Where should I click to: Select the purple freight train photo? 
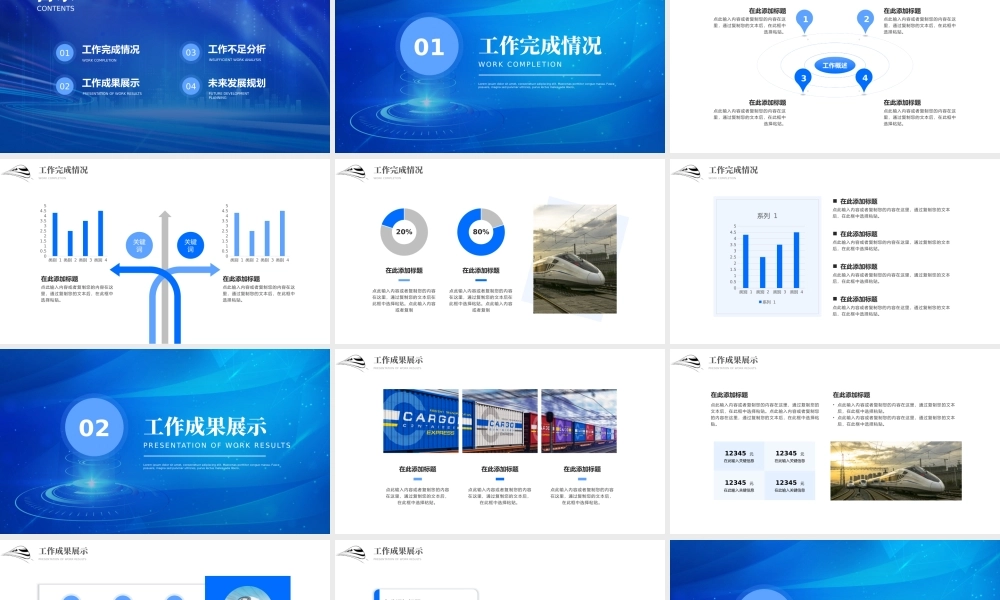pos(578,421)
